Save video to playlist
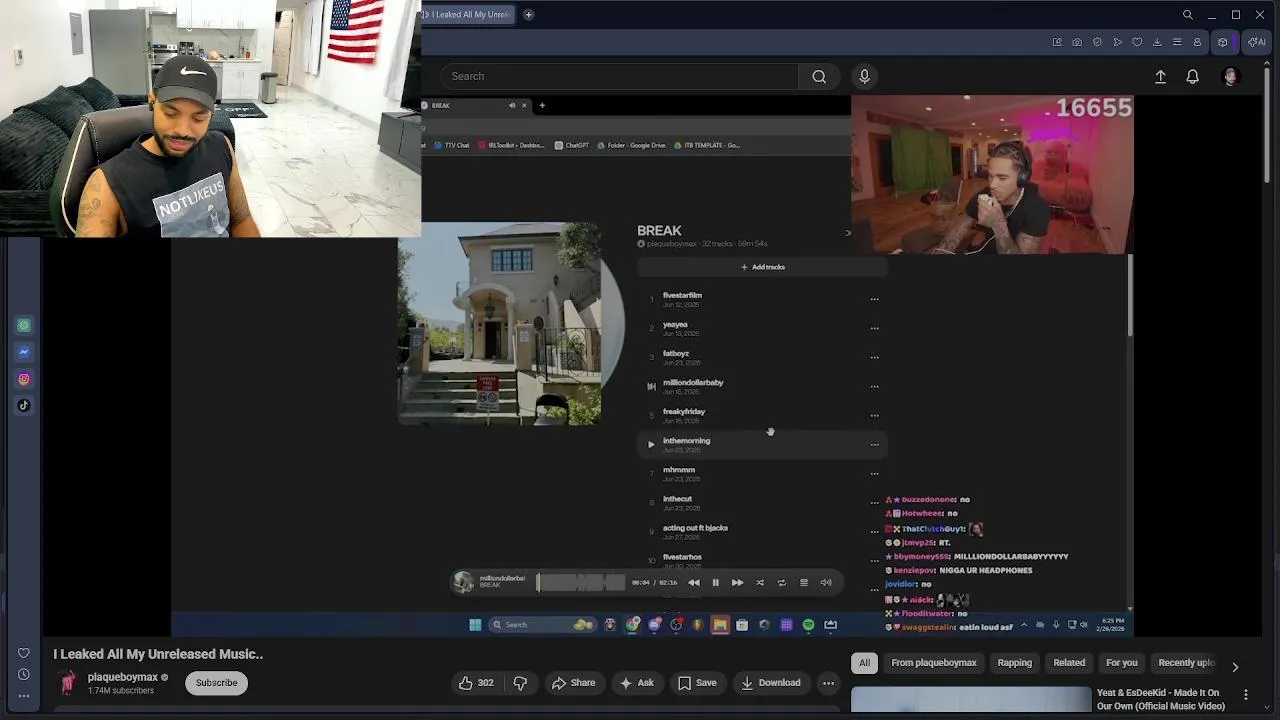The height and width of the screenshot is (720, 1280). (x=697, y=683)
